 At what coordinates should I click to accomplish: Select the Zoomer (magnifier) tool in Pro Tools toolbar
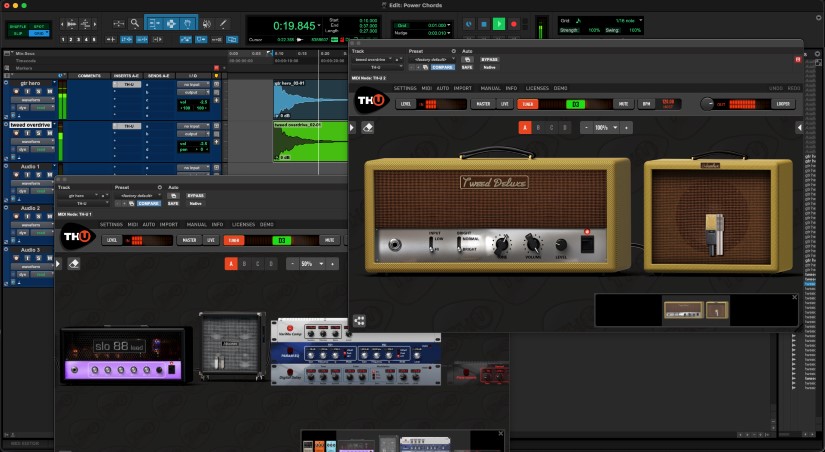(x=135, y=23)
